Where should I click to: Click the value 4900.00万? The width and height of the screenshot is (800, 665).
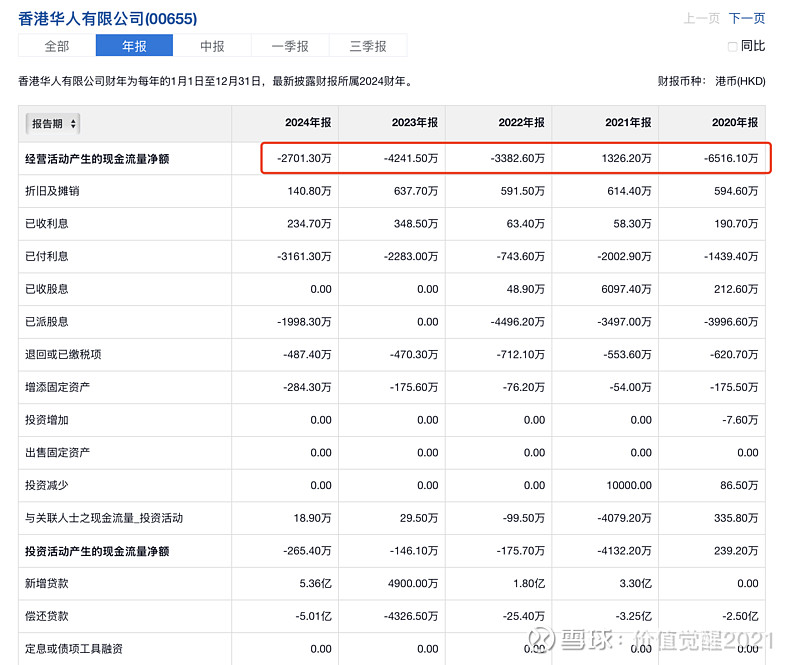pos(413,583)
